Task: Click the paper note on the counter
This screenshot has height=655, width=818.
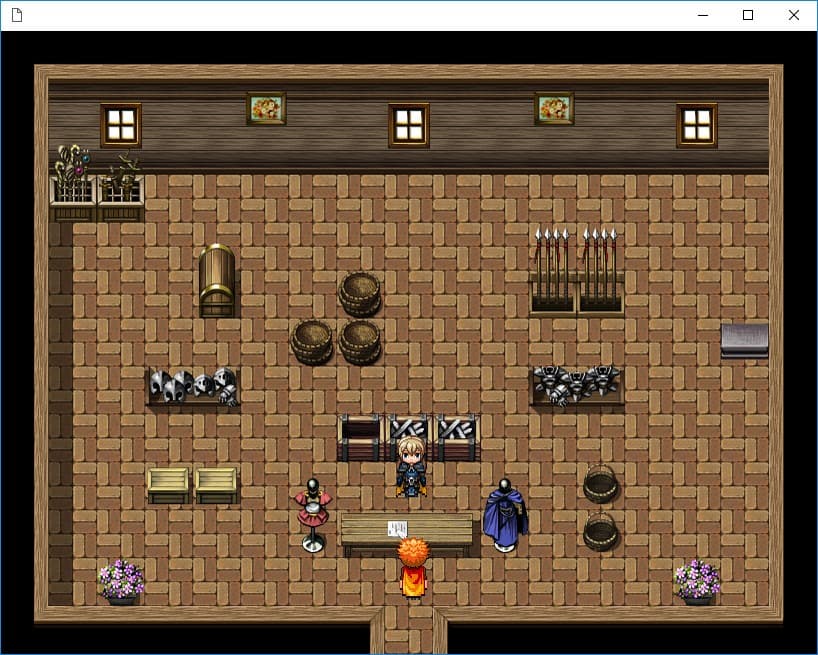Action: [398, 529]
